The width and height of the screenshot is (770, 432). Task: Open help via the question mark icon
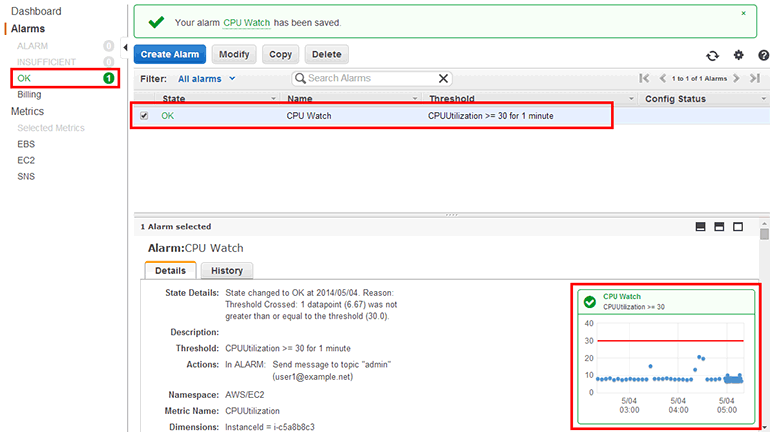pyautogui.click(x=763, y=56)
